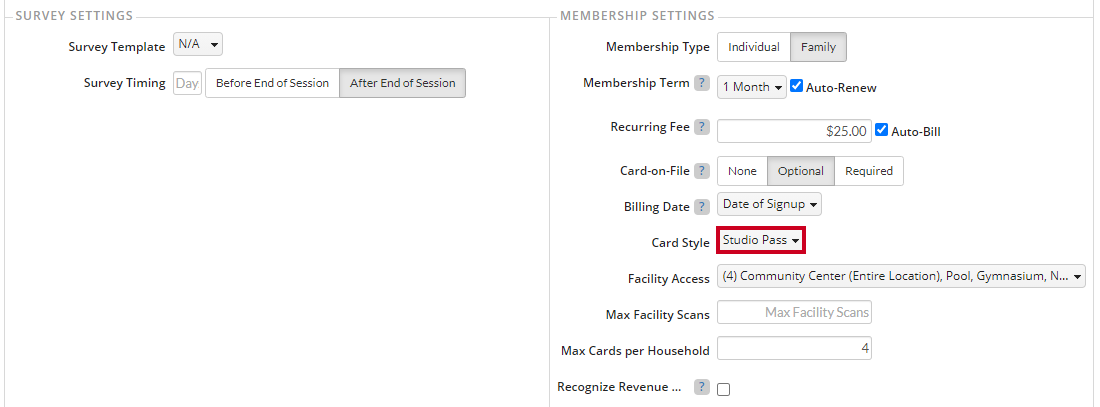Open the Studio Pass card style dropdown
Screen dimensions: 1100x407
(760, 241)
